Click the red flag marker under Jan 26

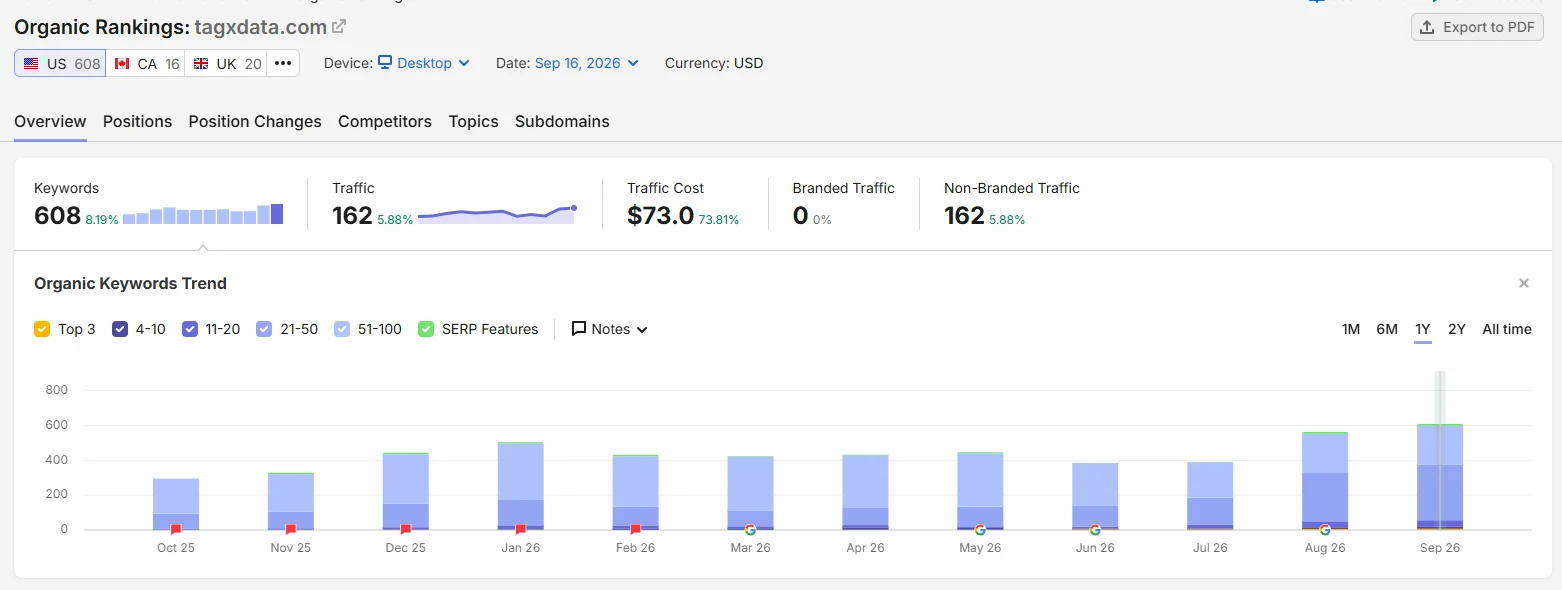[x=521, y=529]
